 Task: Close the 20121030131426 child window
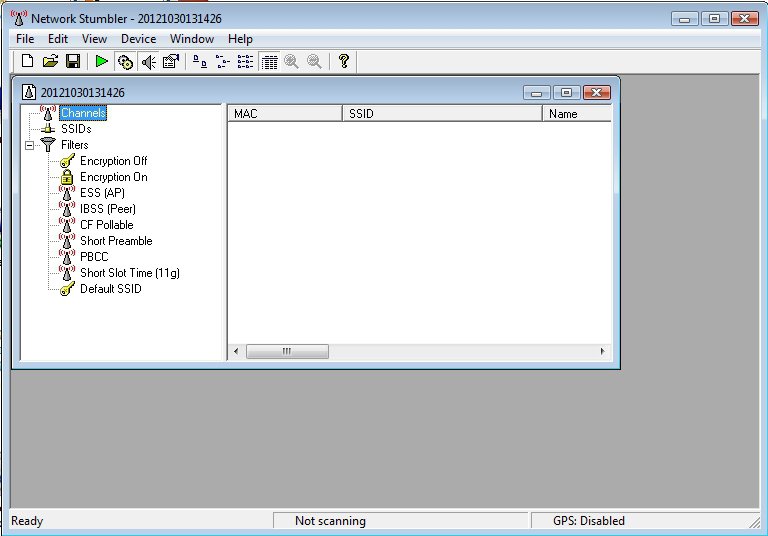(597, 93)
